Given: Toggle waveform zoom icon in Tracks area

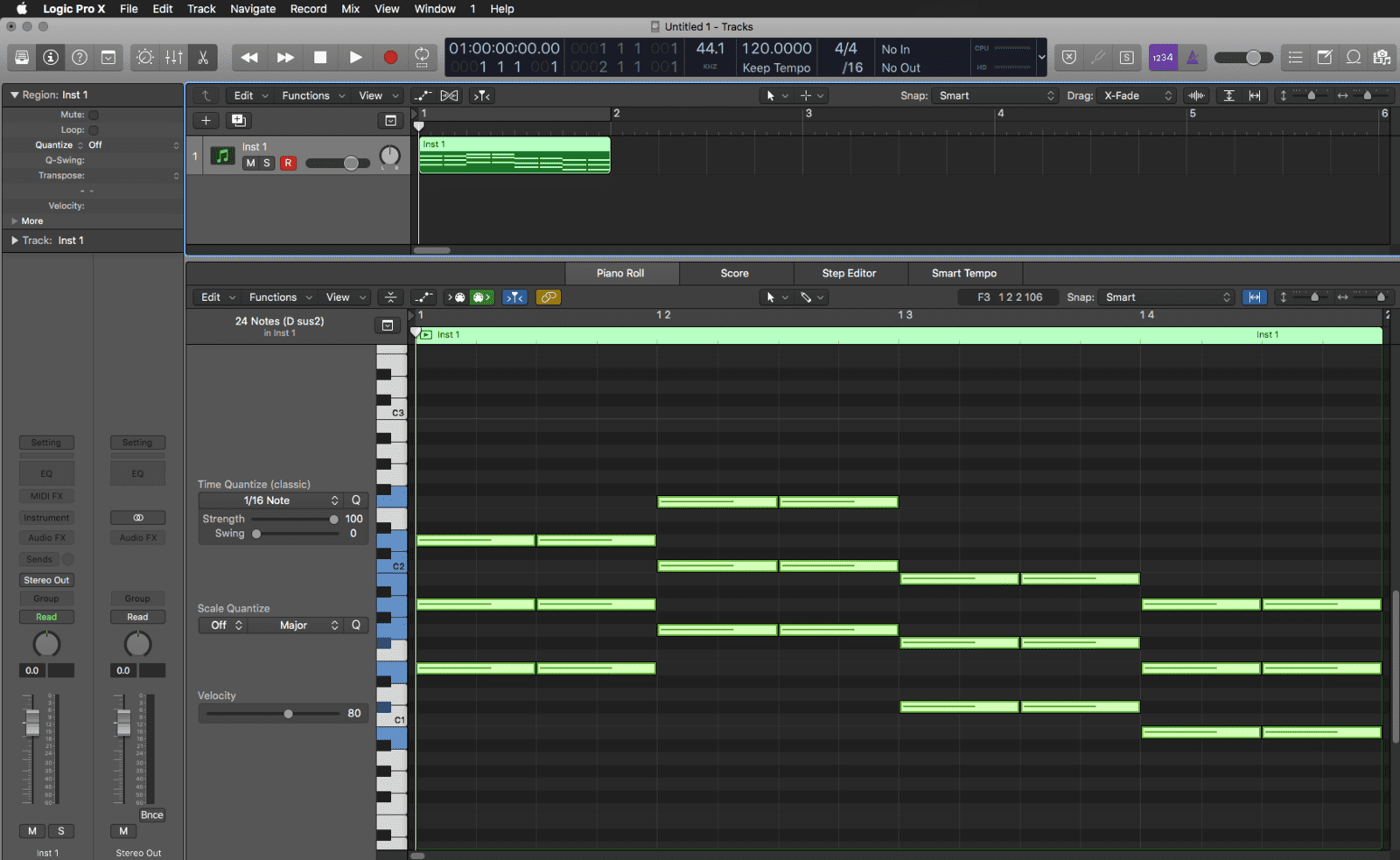Looking at the screenshot, I should point(1196,95).
